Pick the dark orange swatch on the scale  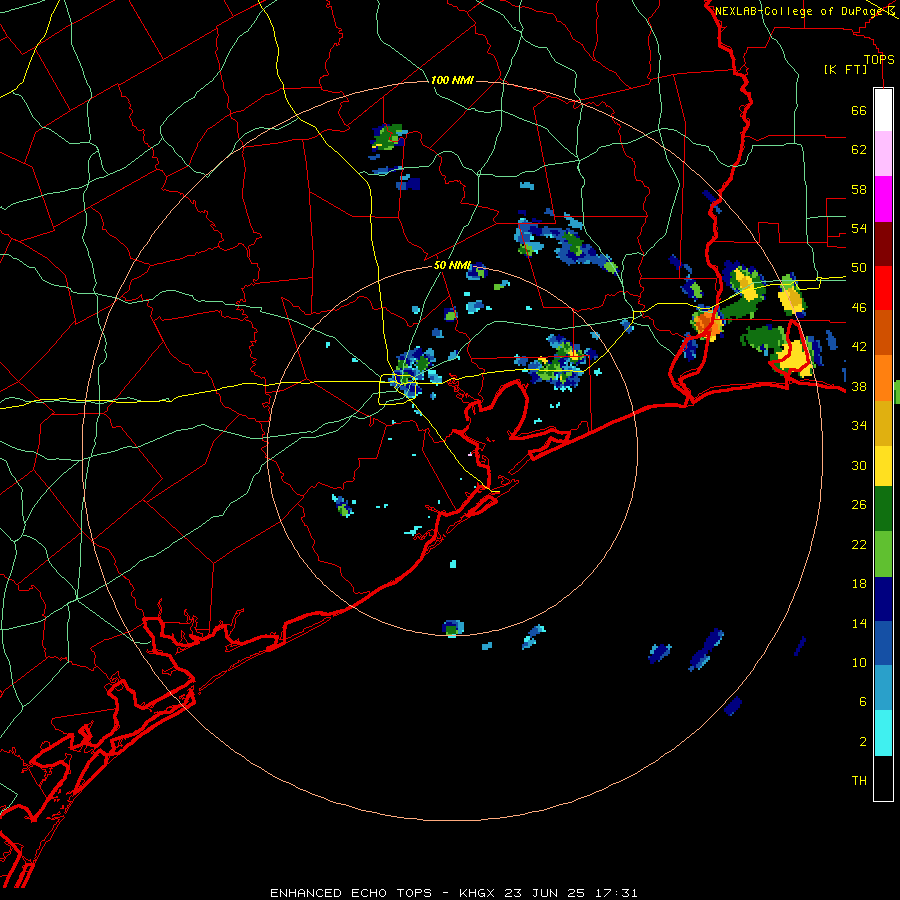coord(883,332)
